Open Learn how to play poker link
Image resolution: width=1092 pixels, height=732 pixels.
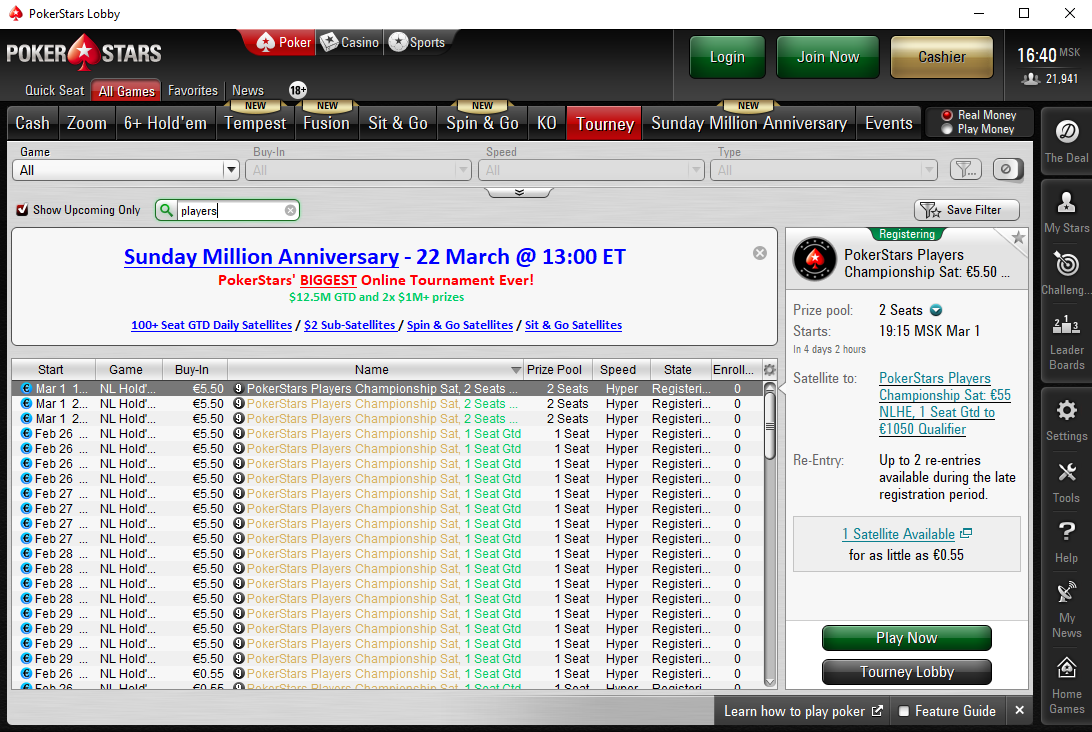click(x=803, y=711)
